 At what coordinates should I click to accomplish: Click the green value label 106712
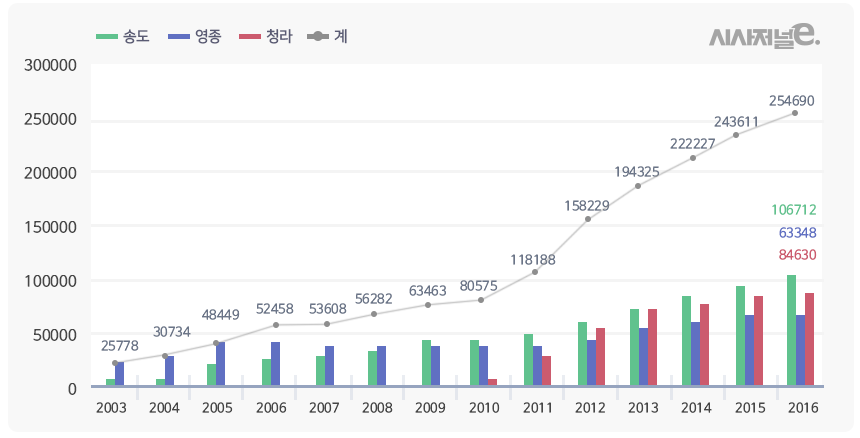[x=794, y=210]
